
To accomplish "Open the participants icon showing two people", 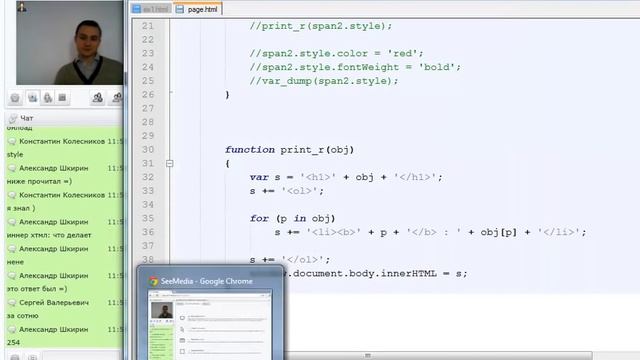I will pos(98,98).
